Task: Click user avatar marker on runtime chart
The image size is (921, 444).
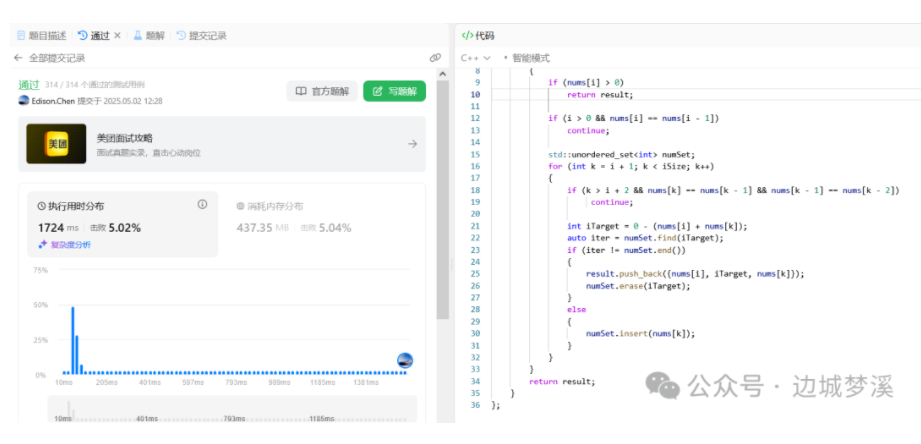Action: pos(405,361)
